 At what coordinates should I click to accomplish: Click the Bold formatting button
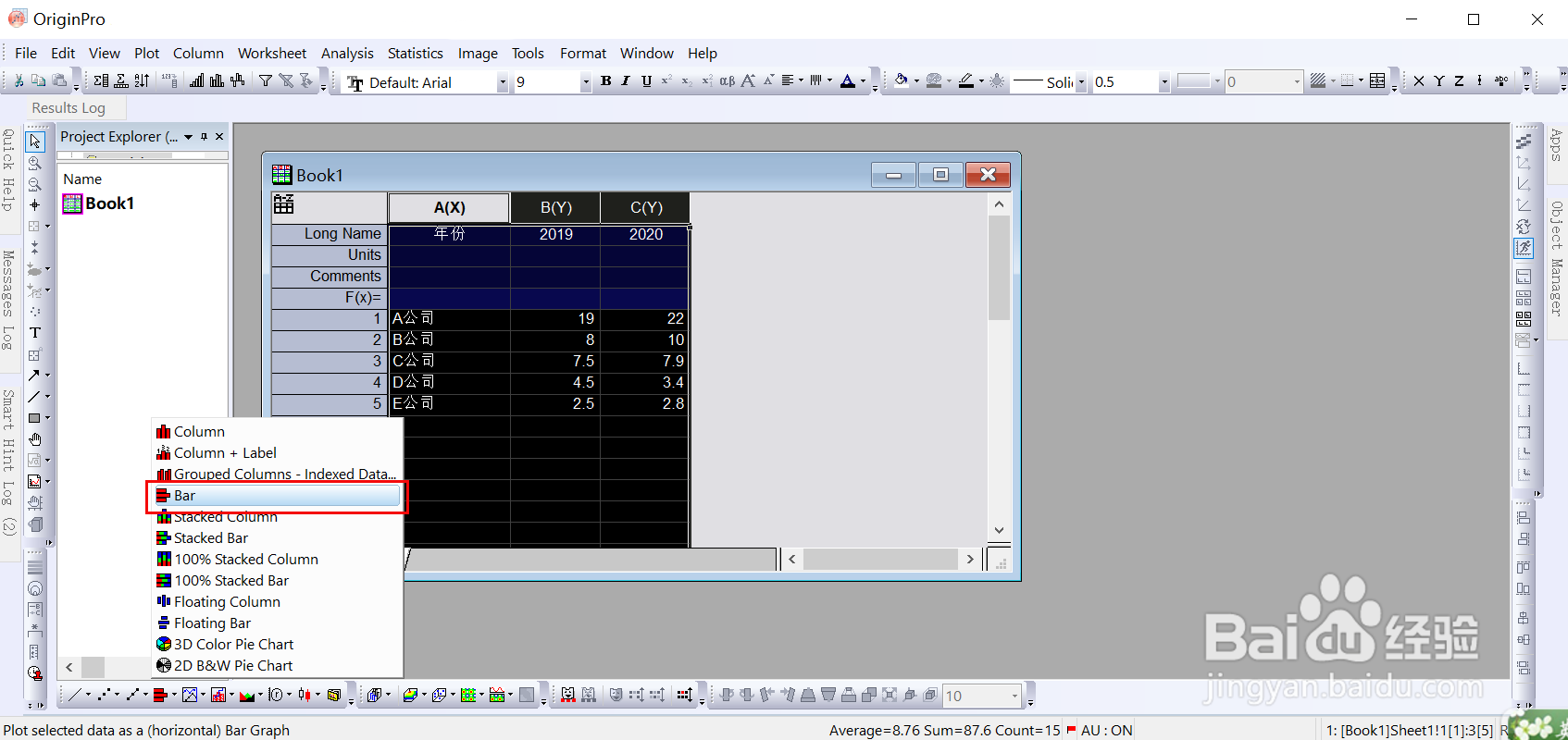(605, 81)
